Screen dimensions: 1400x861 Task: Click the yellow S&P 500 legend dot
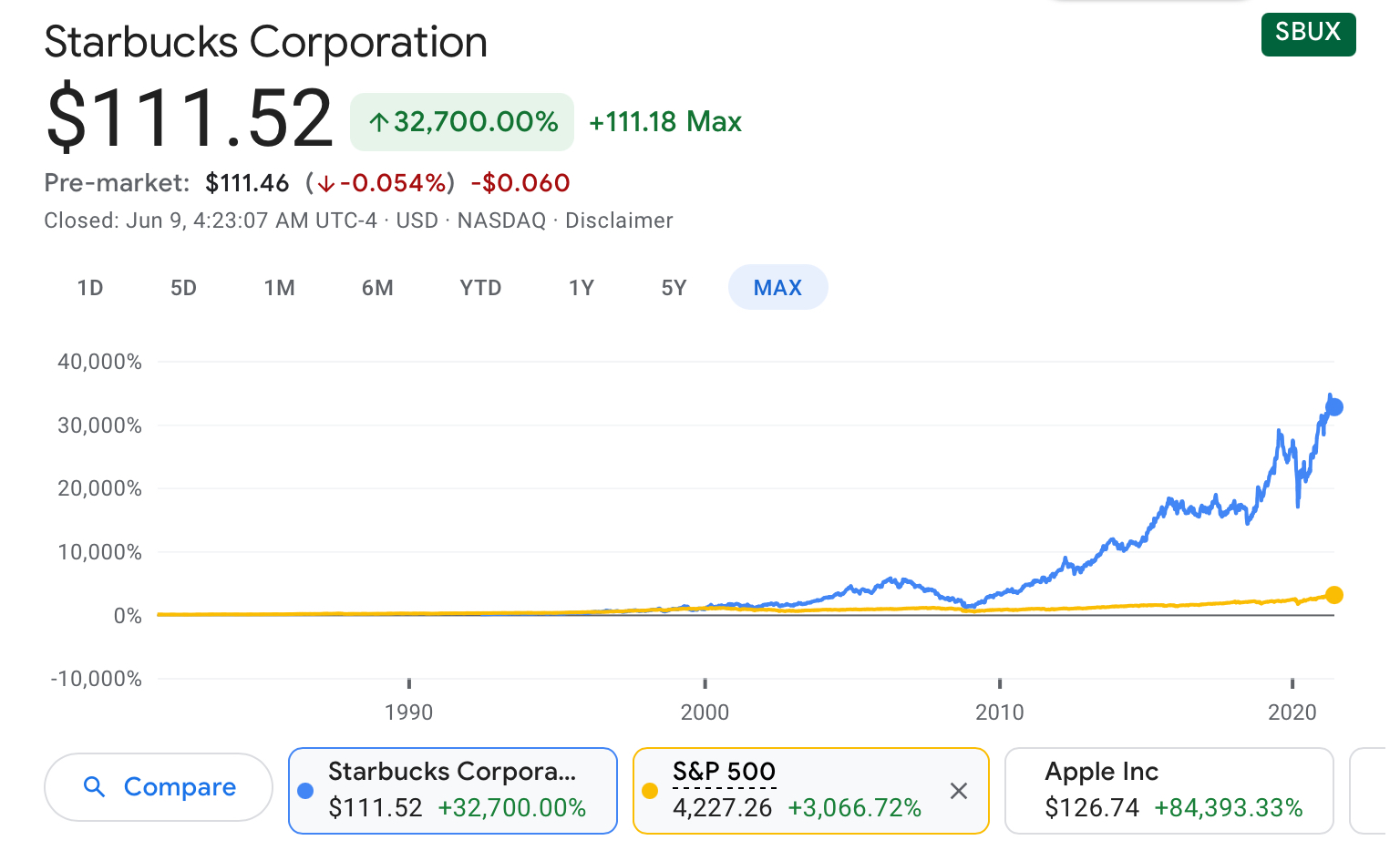(x=650, y=791)
